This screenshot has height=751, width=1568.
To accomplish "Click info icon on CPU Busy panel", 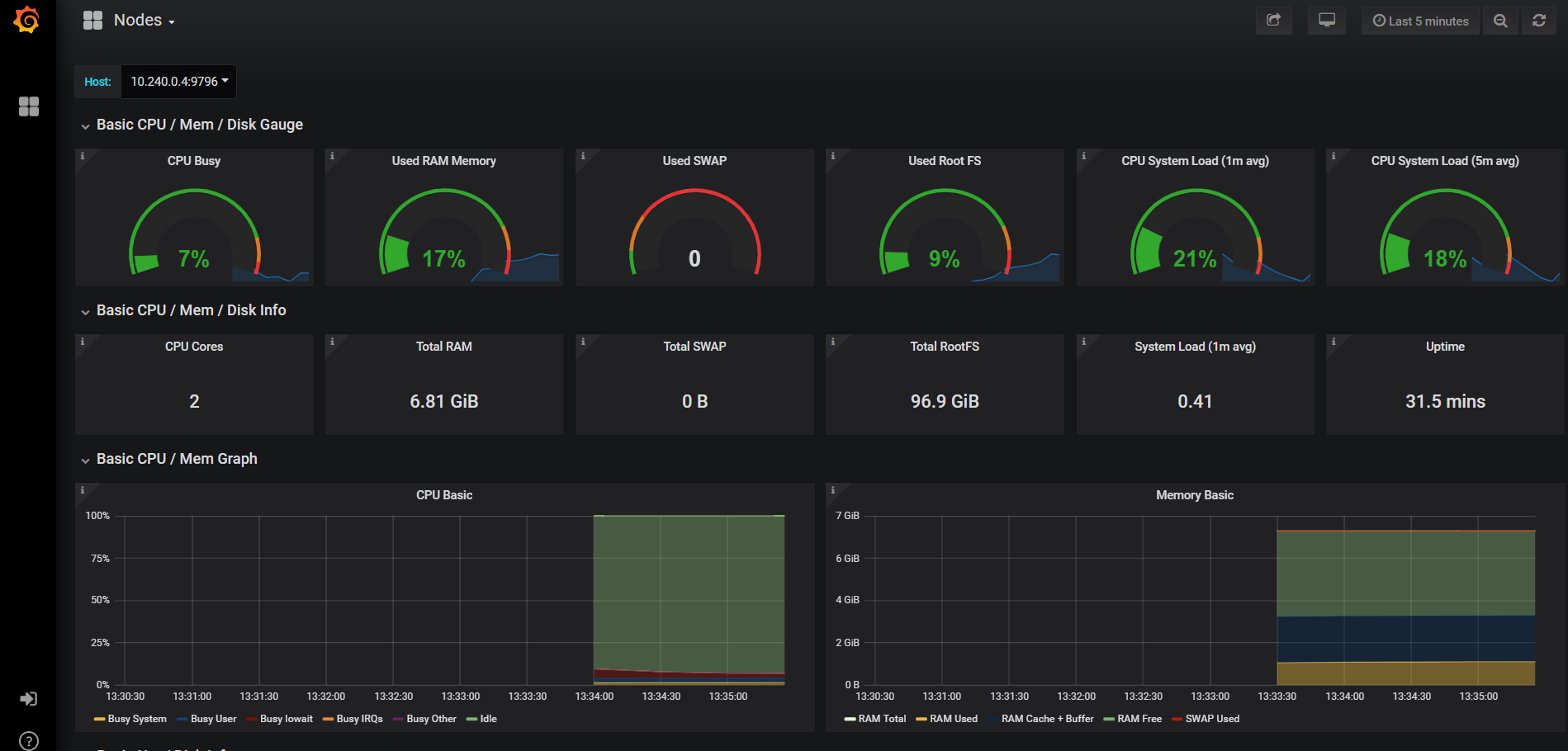I will (83, 156).
